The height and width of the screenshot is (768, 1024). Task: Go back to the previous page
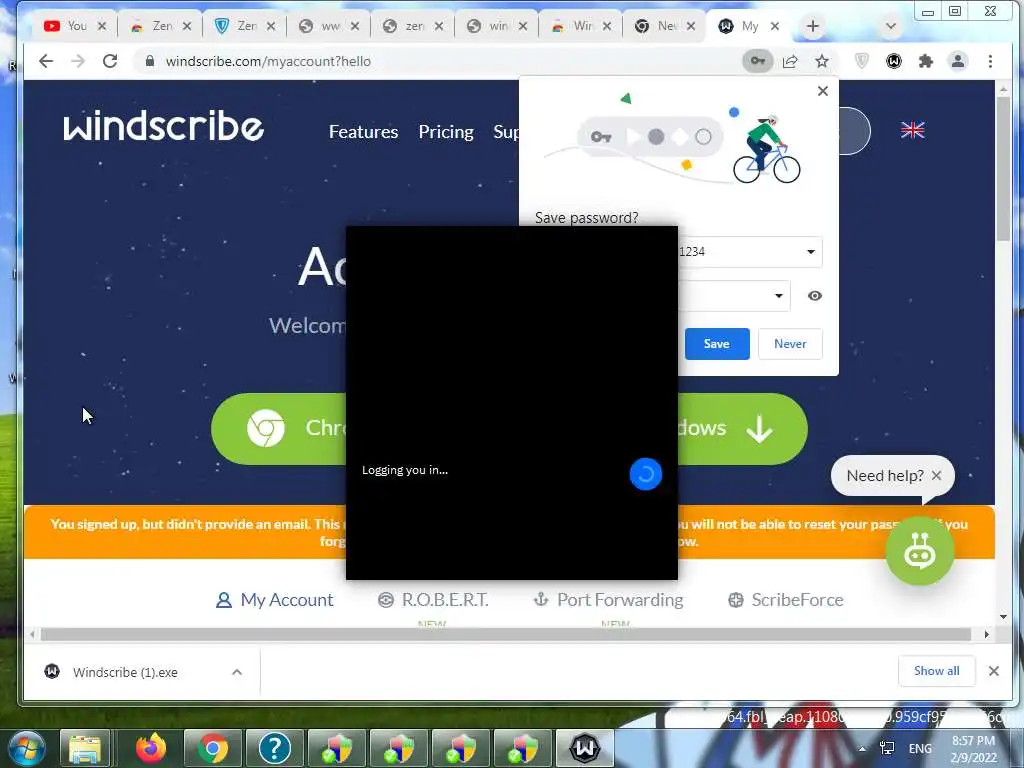pos(46,61)
